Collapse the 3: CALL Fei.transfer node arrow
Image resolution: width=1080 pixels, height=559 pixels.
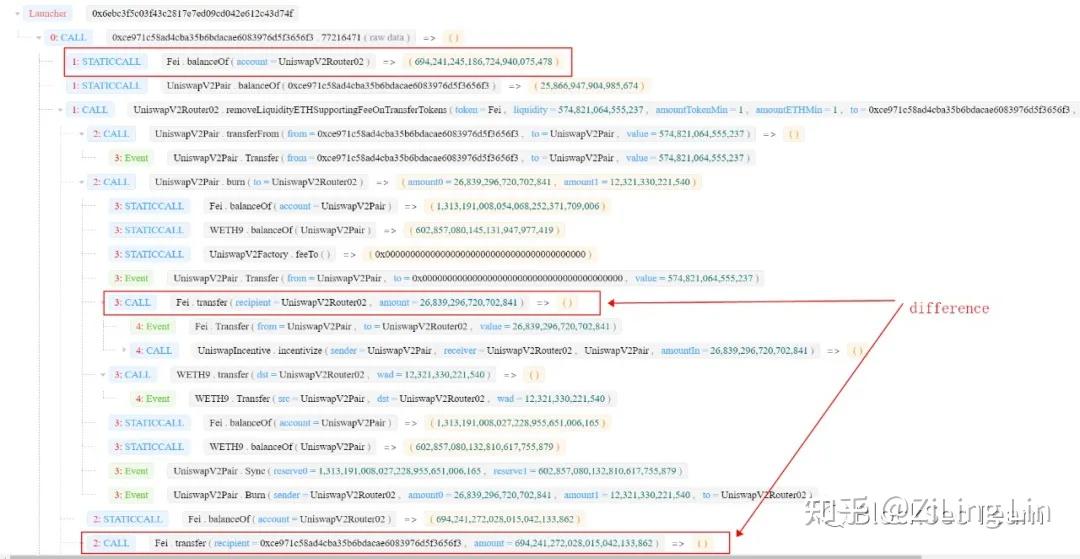103,302
